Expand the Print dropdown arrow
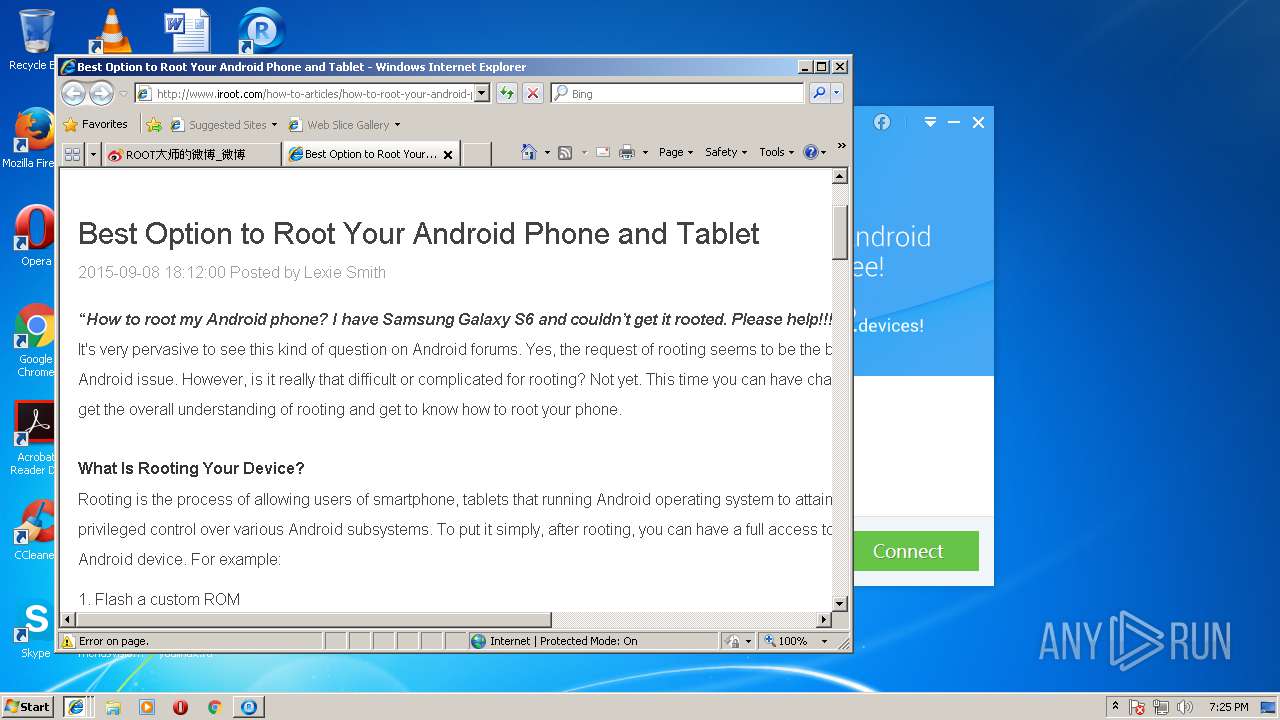 click(x=645, y=153)
